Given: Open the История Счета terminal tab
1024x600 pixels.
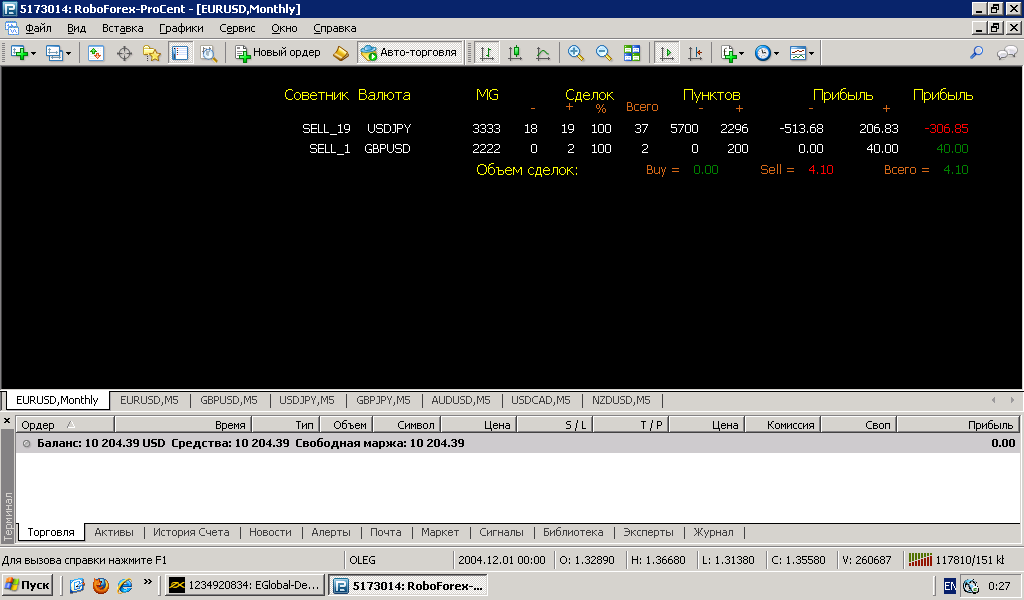Looking at the screenshot, I should point(191,532).
